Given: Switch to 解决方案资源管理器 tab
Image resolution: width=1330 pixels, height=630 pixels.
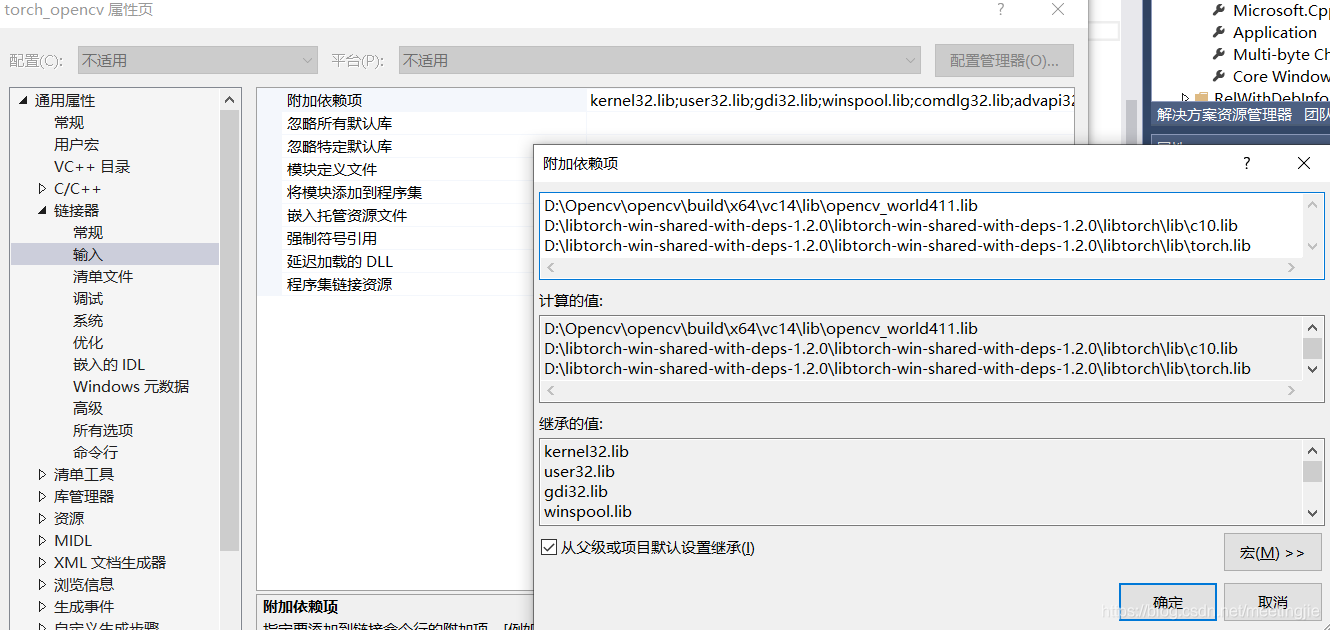Looking at the screenshot, I should click(1224, 115).
